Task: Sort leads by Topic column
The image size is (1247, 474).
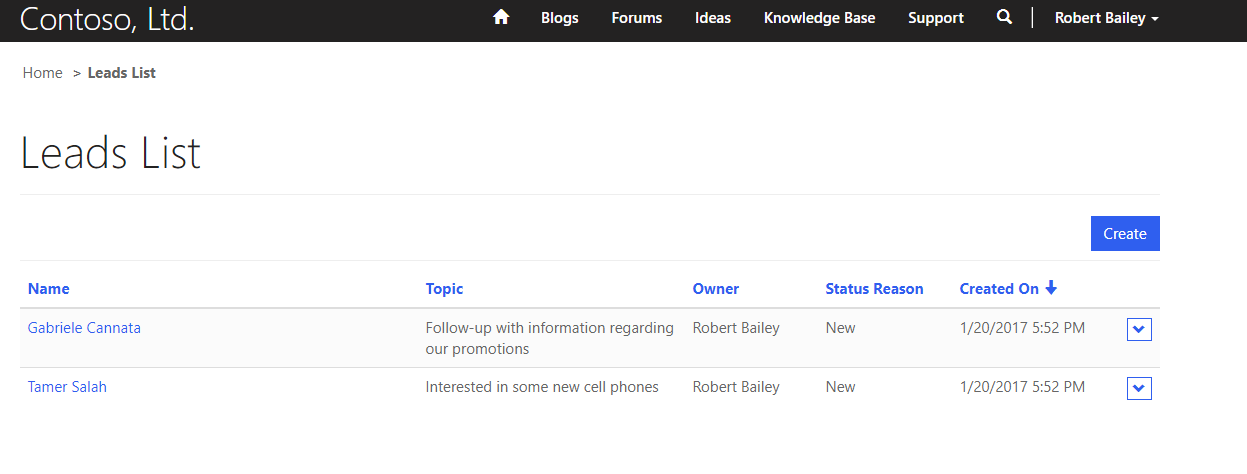Action: point(444,289)
